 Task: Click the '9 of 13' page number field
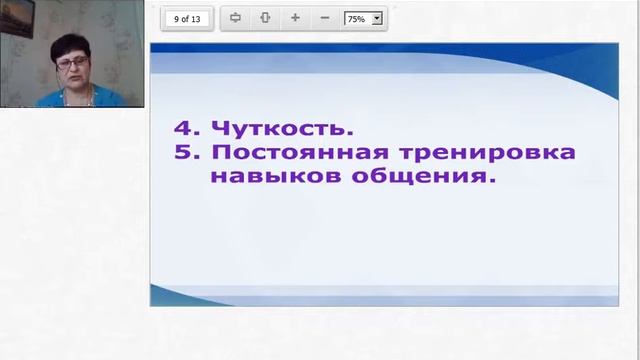[187, 19]
